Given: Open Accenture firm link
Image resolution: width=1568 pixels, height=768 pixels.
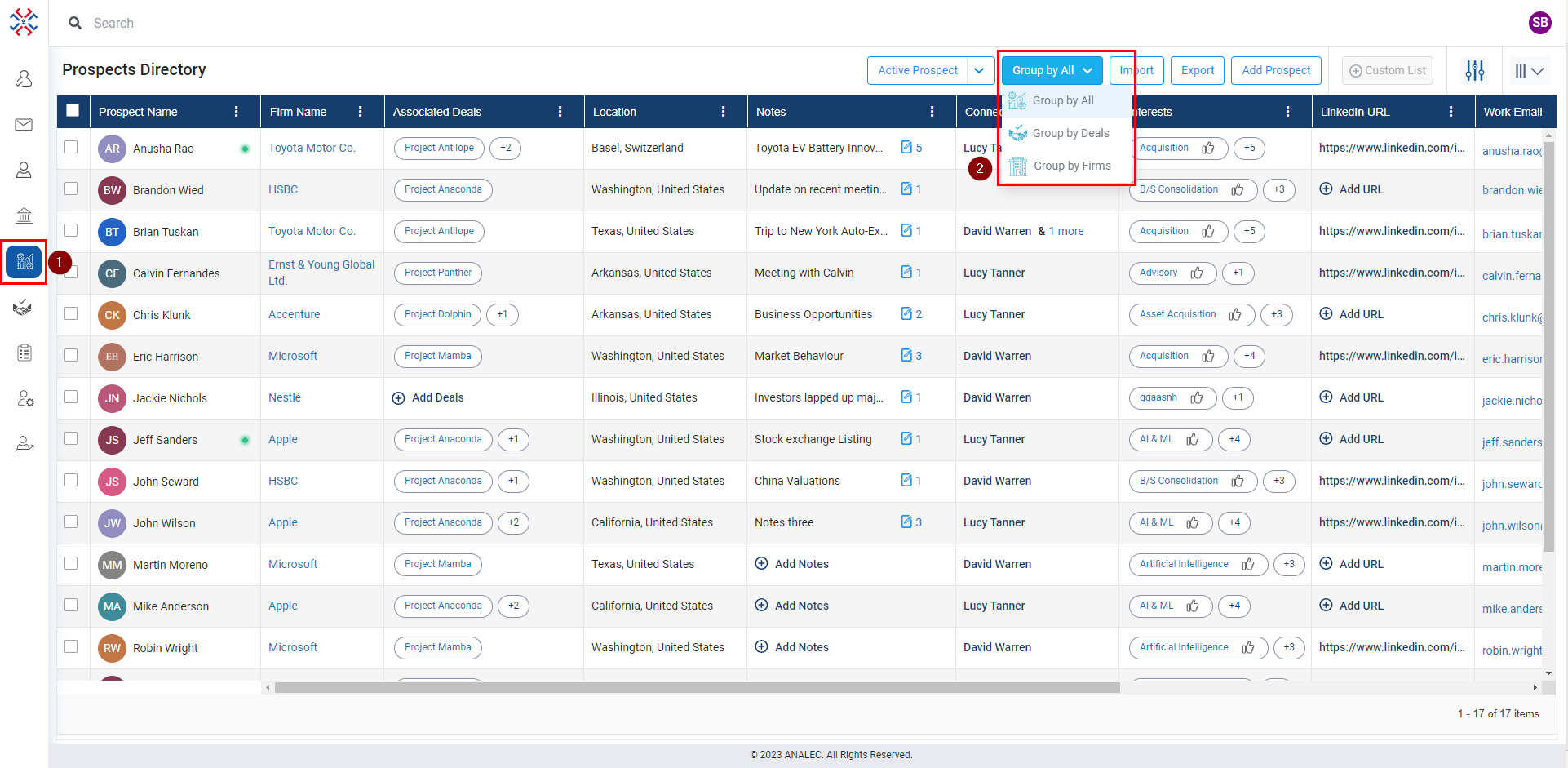Looking at the screenshot, I should click(294, 314).
